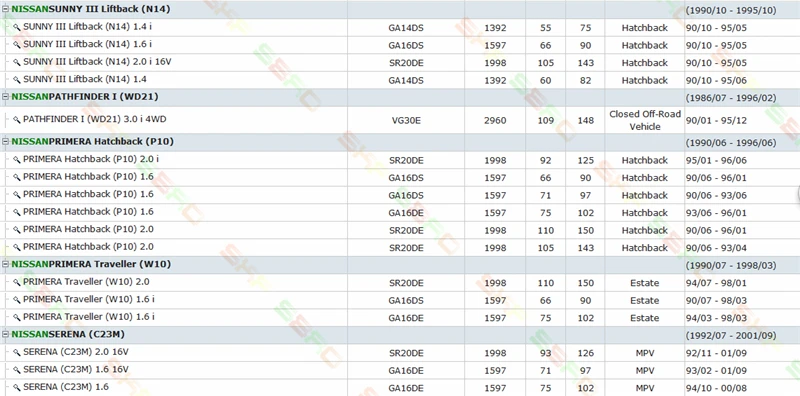Click the 93/02 - 01/09 date cell

coord(716,370)
